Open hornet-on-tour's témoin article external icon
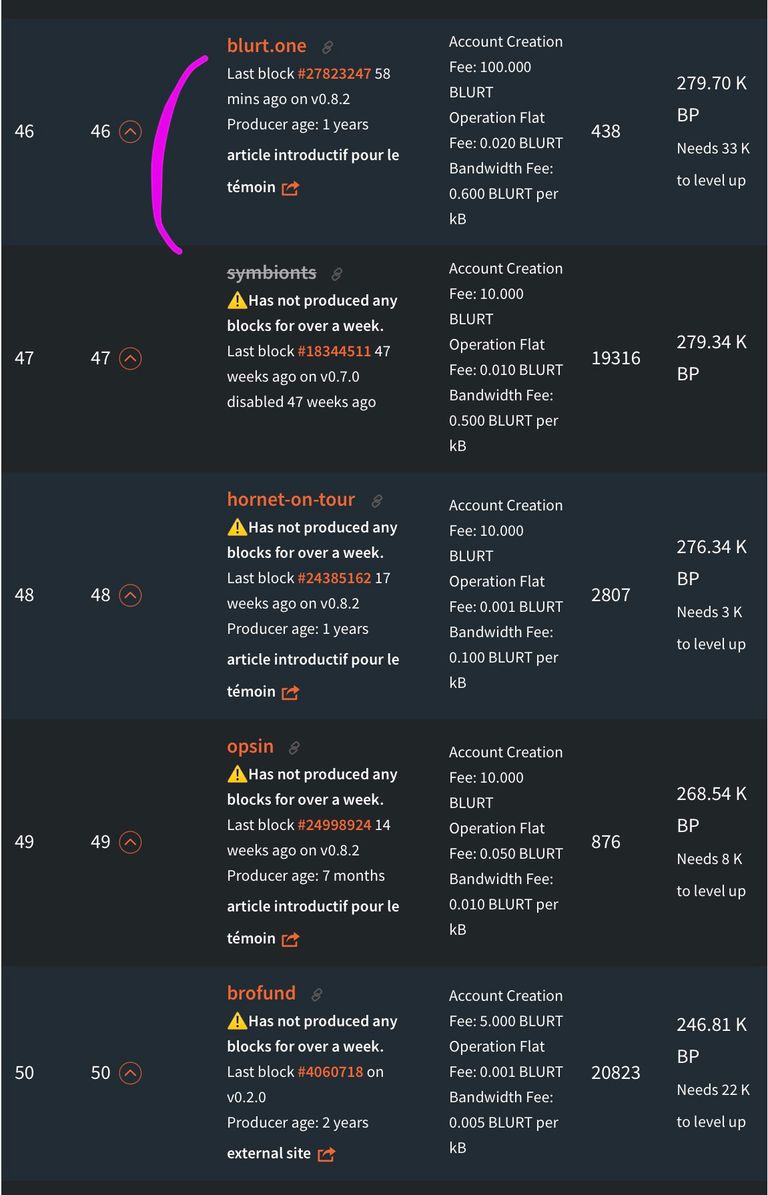768x1195 pixels. 290,693
